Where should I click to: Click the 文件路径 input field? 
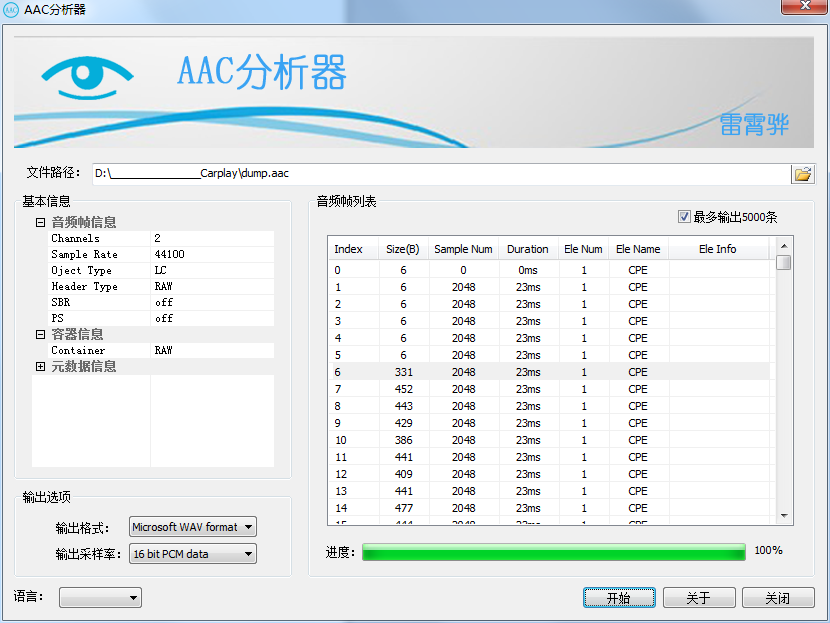coord(400,172)
